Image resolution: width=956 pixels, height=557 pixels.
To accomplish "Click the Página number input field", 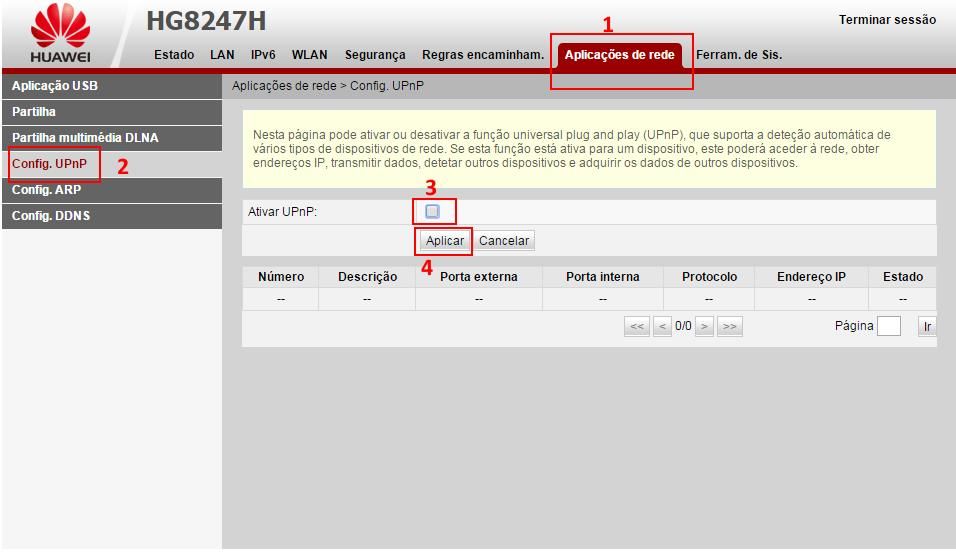I will pyautogui.click(x=888, y=326).
